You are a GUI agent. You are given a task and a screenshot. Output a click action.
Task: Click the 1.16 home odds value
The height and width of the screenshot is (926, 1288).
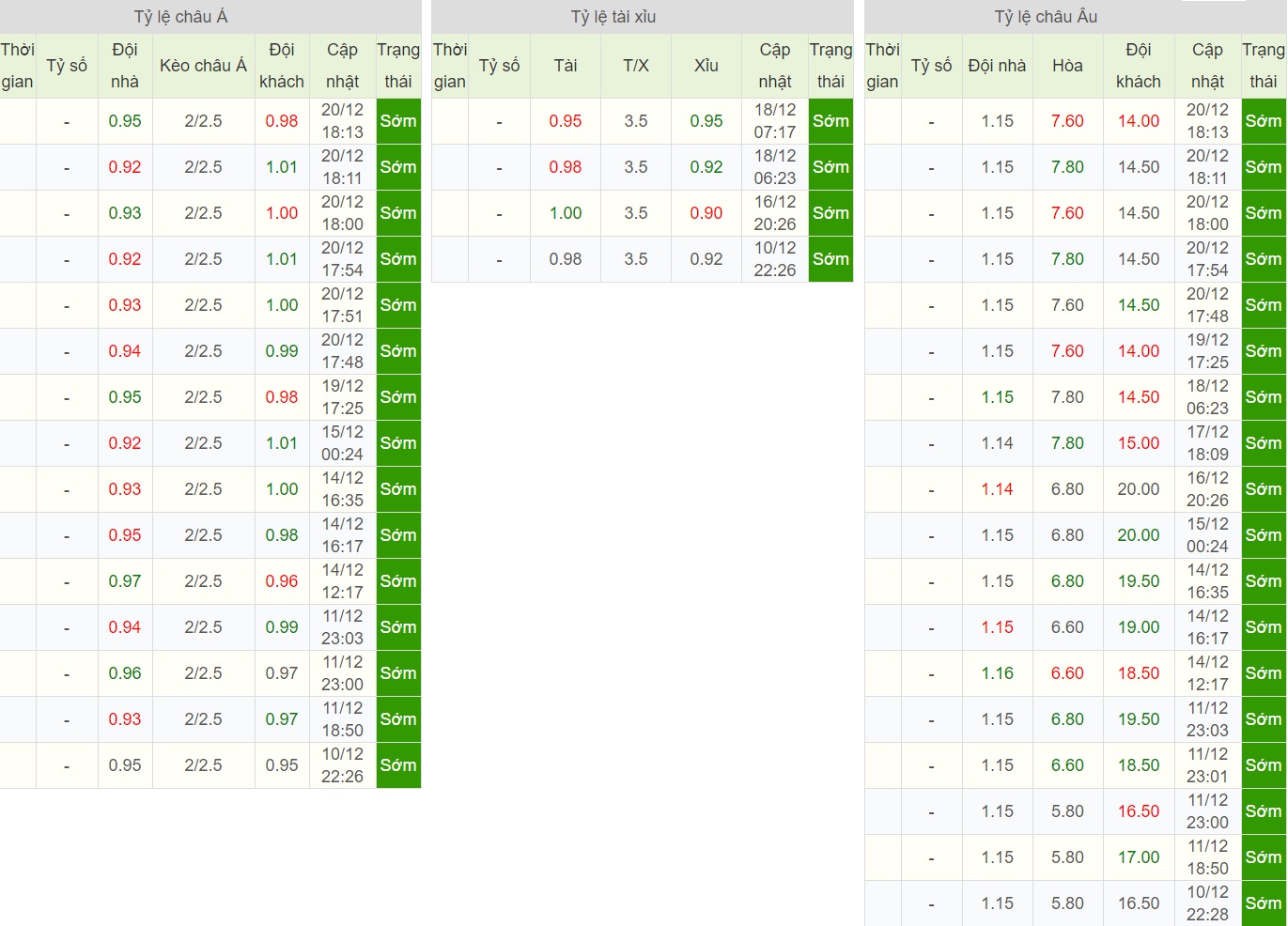coord(998,673)
